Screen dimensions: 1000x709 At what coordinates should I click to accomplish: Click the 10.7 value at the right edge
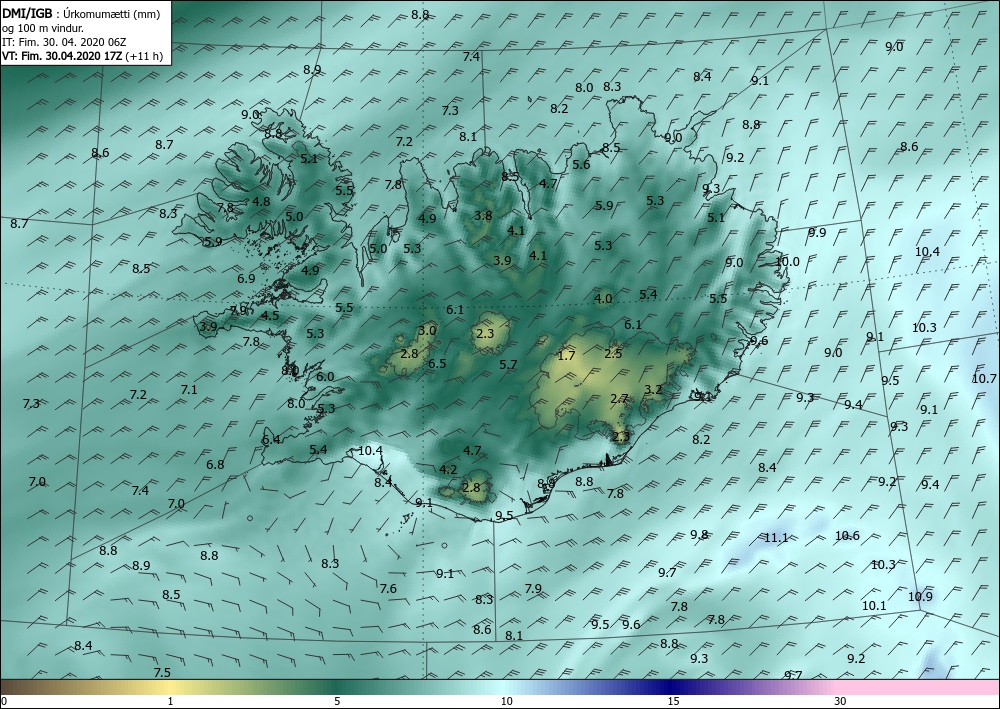coord(984,379)
